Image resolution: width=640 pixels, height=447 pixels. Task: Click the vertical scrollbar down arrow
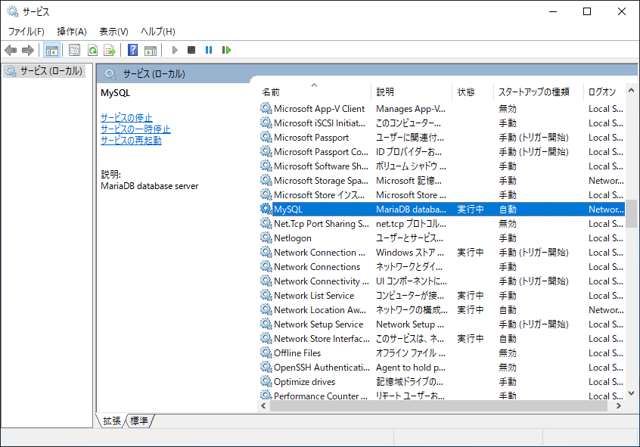point(631,393)
